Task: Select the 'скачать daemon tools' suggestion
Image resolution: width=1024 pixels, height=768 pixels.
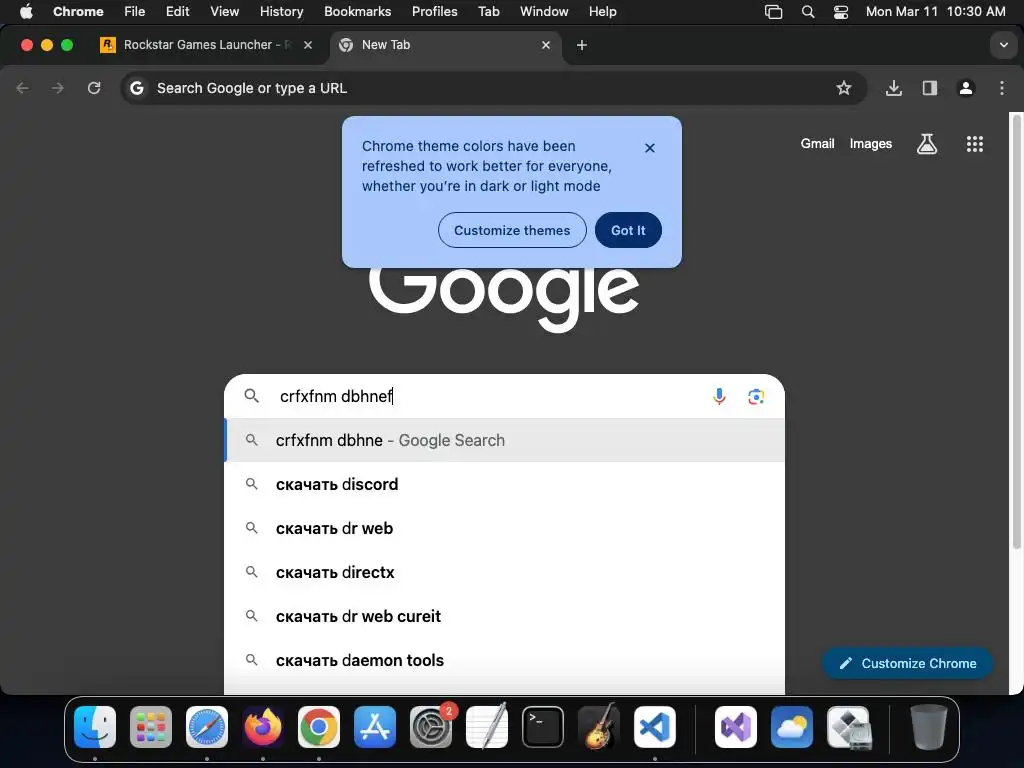Action: (x=504, y=660)
